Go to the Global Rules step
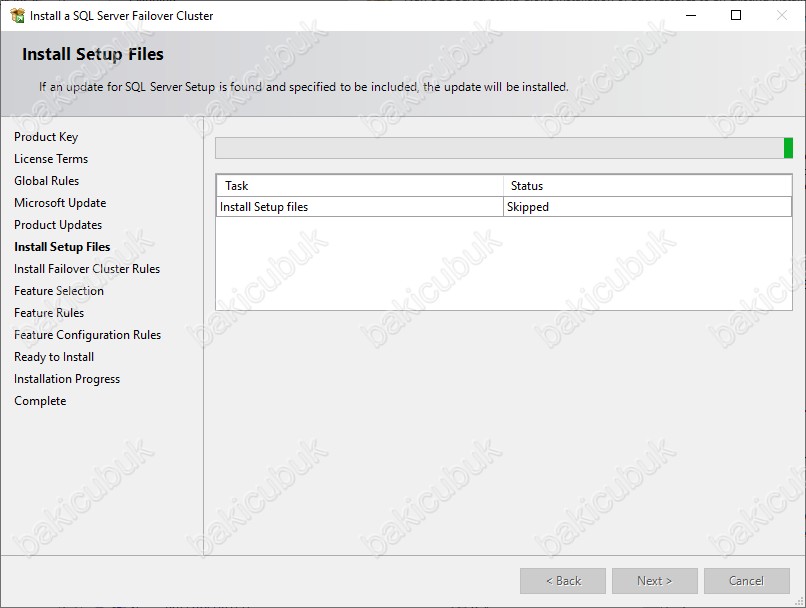 click(x=46, y=181)
